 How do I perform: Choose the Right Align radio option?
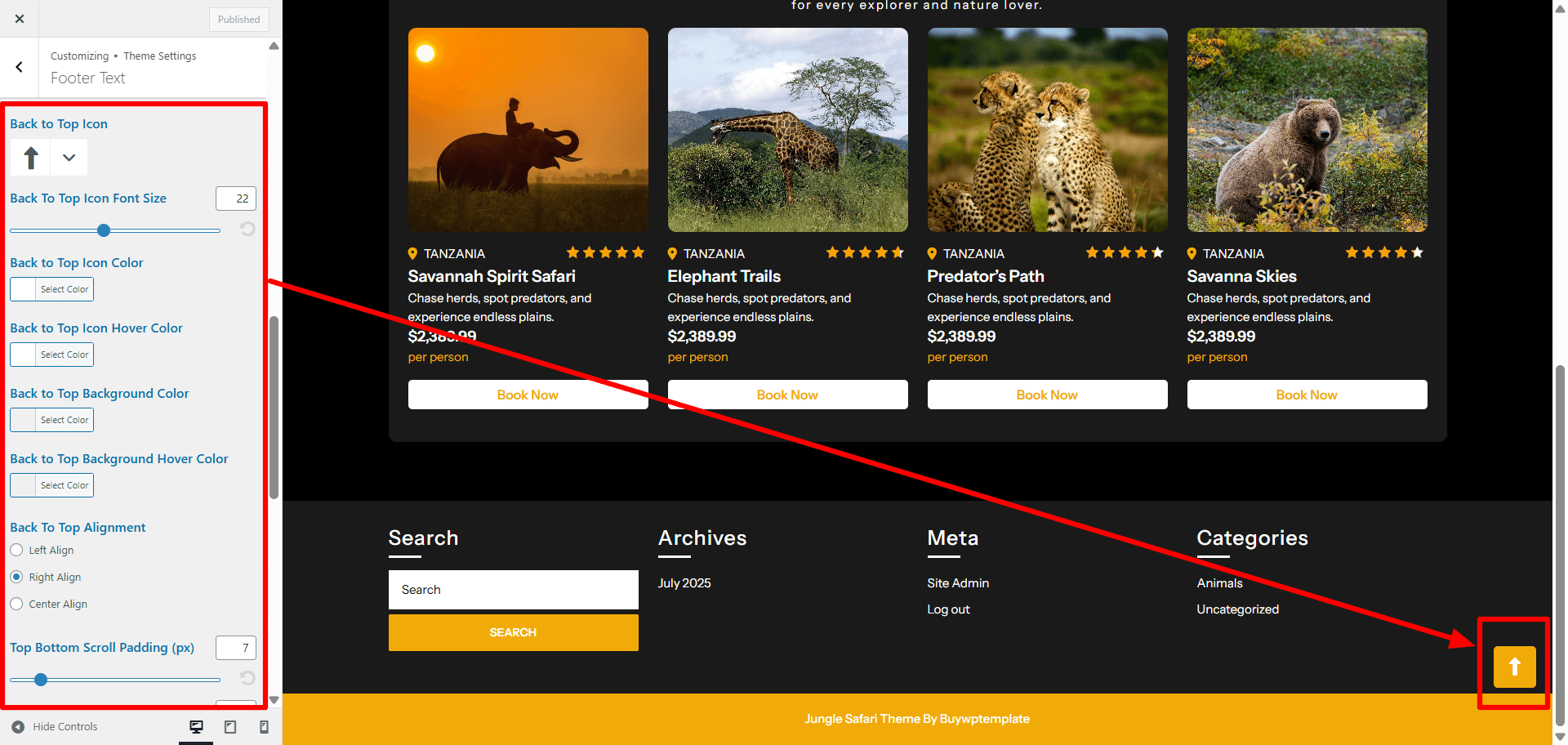(16, 577)
